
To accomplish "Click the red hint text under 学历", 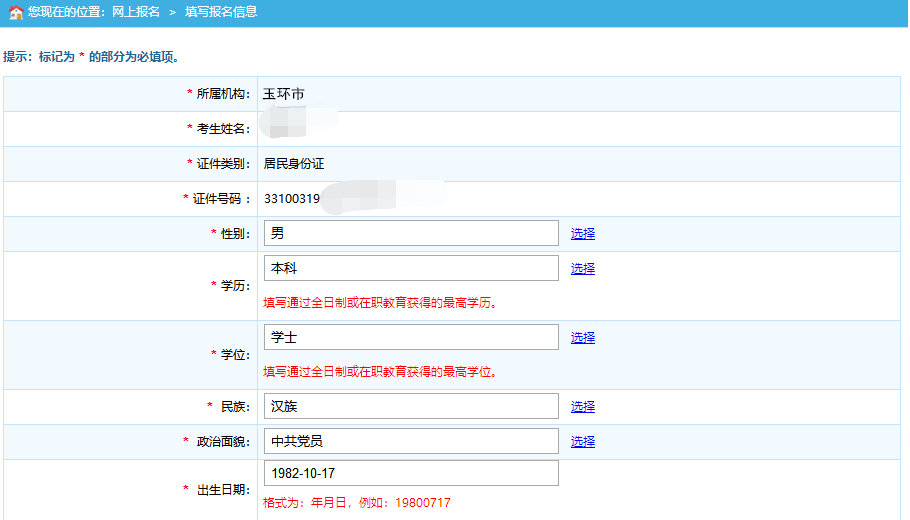I will 380,302.
